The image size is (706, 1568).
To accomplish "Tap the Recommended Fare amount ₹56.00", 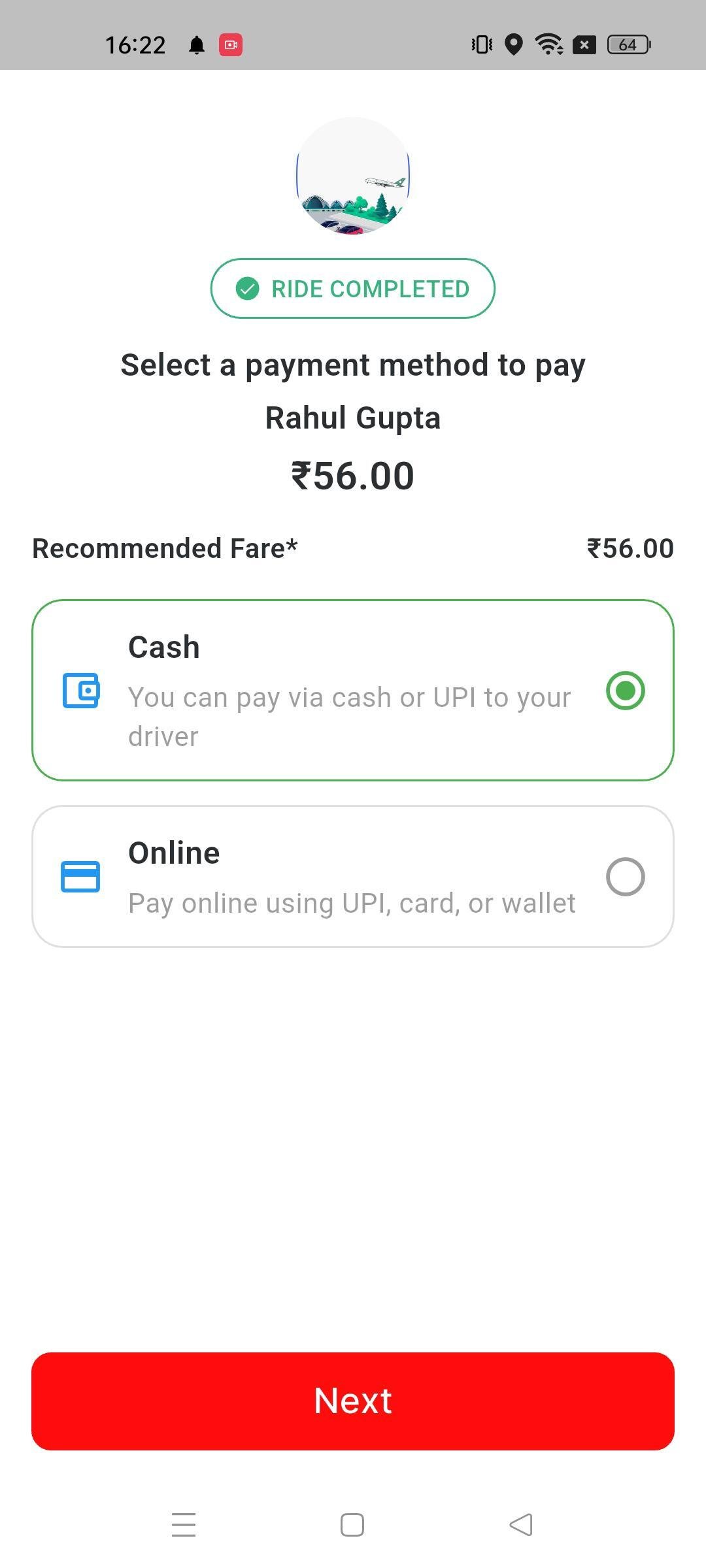I will click(x=630, y=549).
